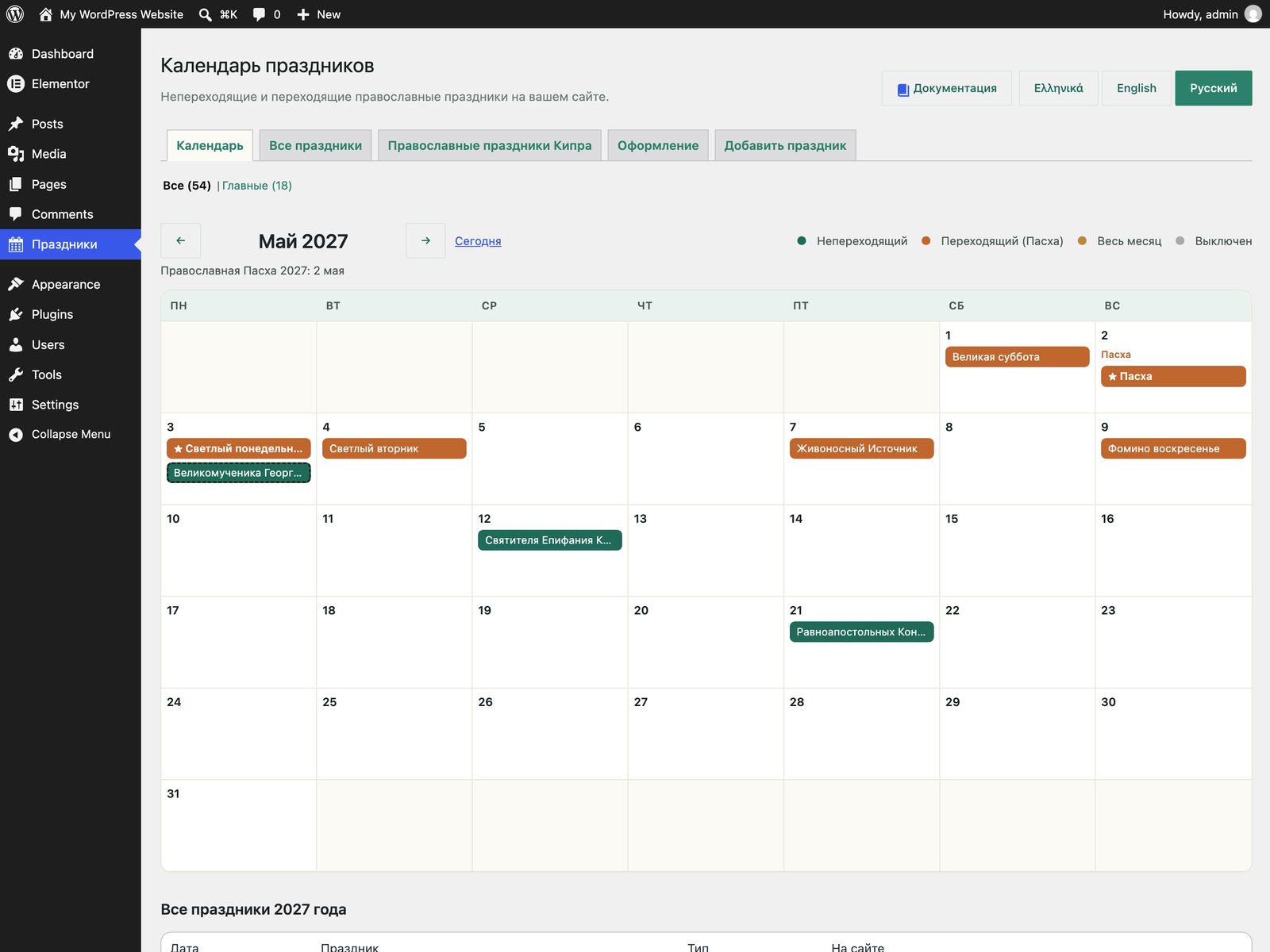1270x952 pixels.
Task: Open the Оформление tab
Action: coord(658,145)
